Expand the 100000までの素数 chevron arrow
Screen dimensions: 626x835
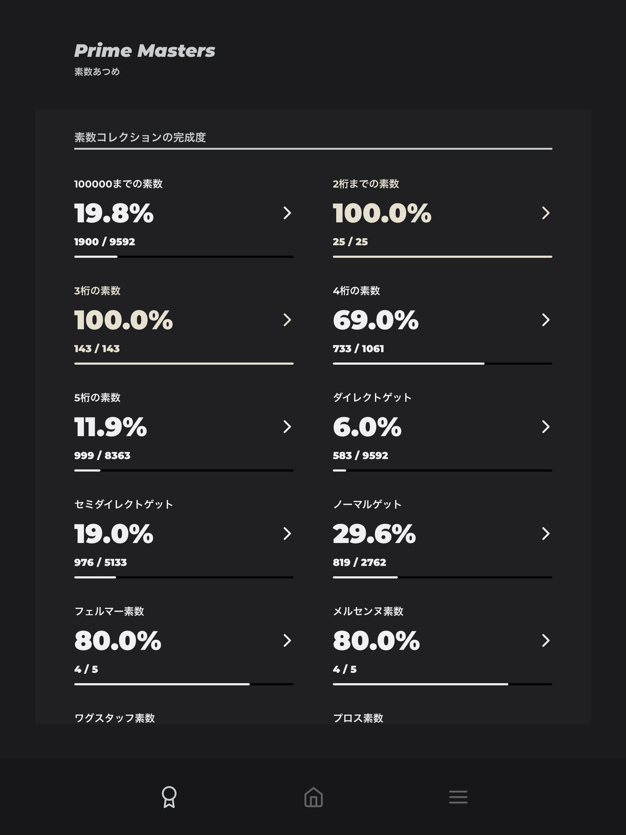pos(287,213)
